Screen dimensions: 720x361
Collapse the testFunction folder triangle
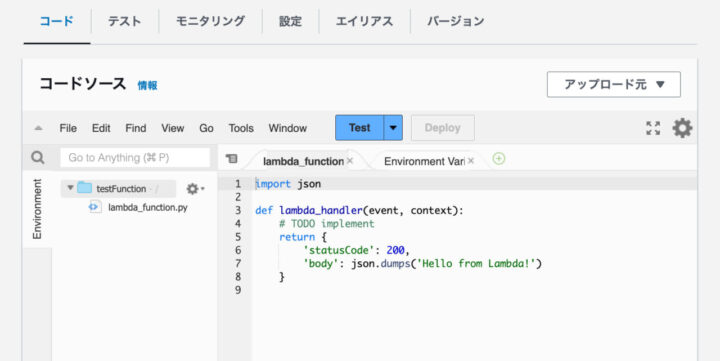coord(70,188)
